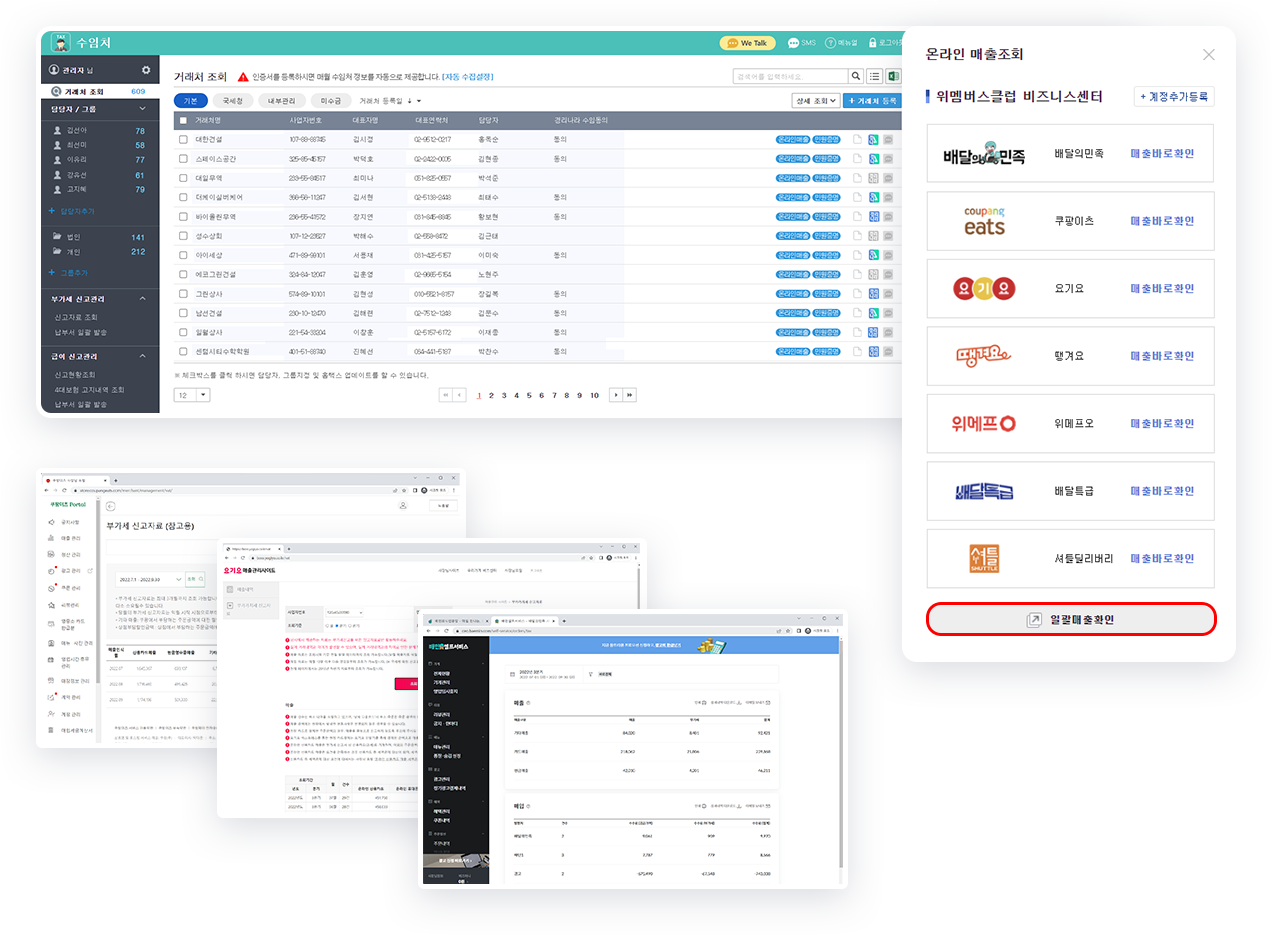Open the rows-per-page dropdown showing 12
Screen dimensions: 1272x935
click(192, 395)
